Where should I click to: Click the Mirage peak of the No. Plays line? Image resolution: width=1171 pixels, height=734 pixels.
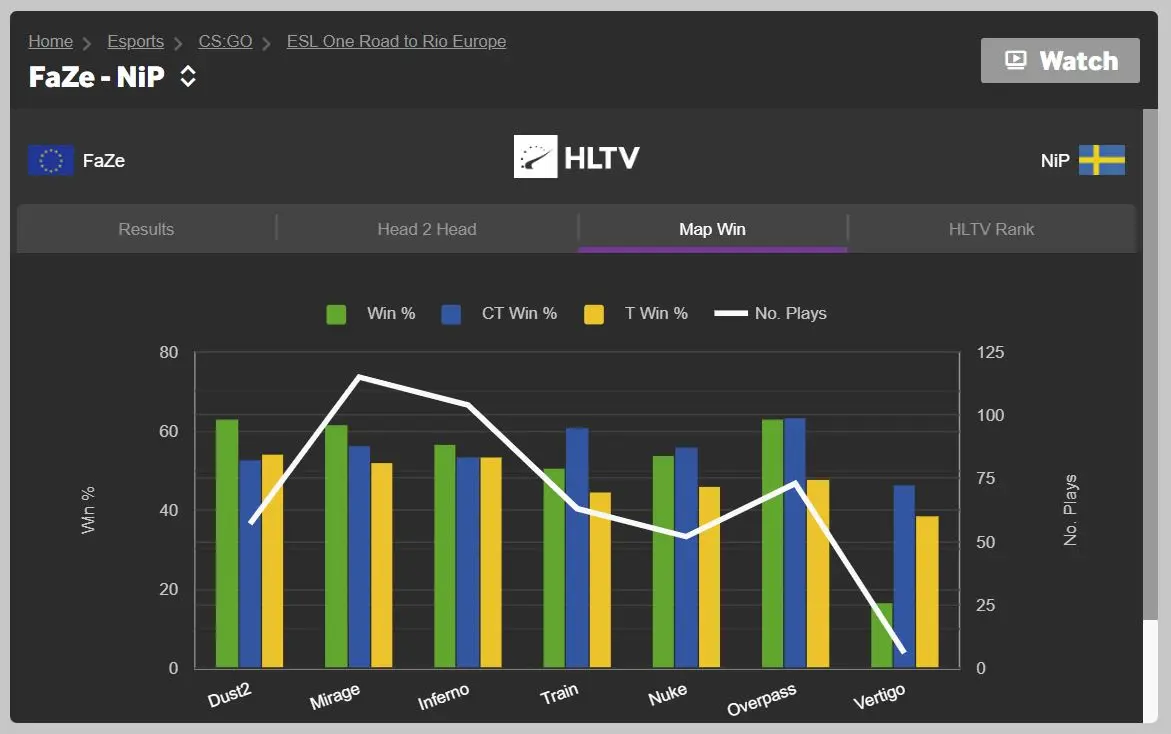(359, 377)
